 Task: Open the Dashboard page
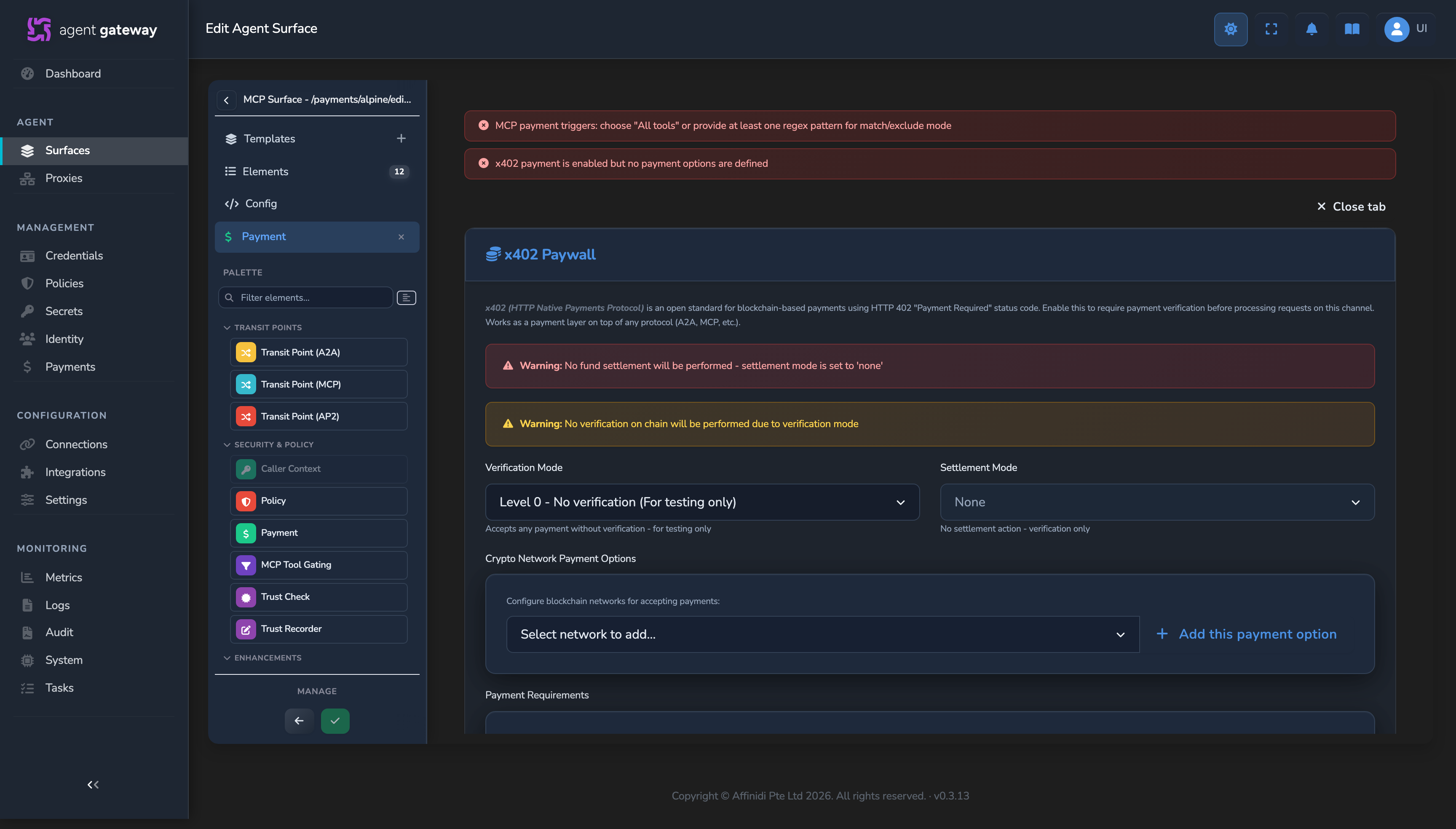(73, 73)
